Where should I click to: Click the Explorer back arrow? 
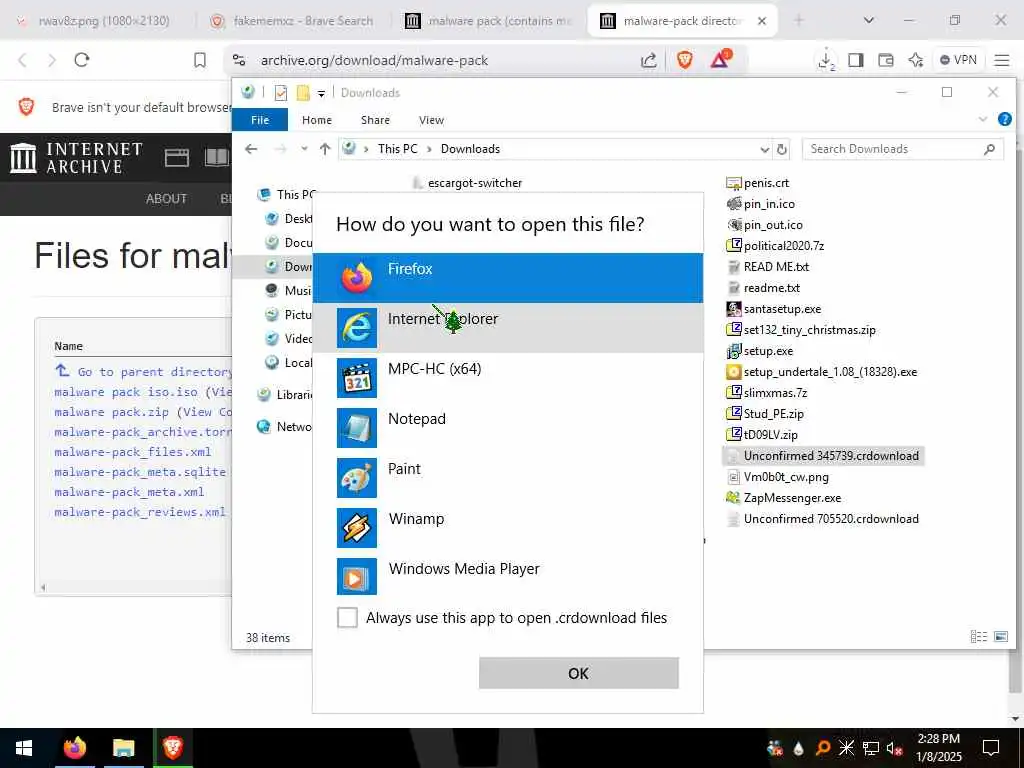[x=251, y=149]
